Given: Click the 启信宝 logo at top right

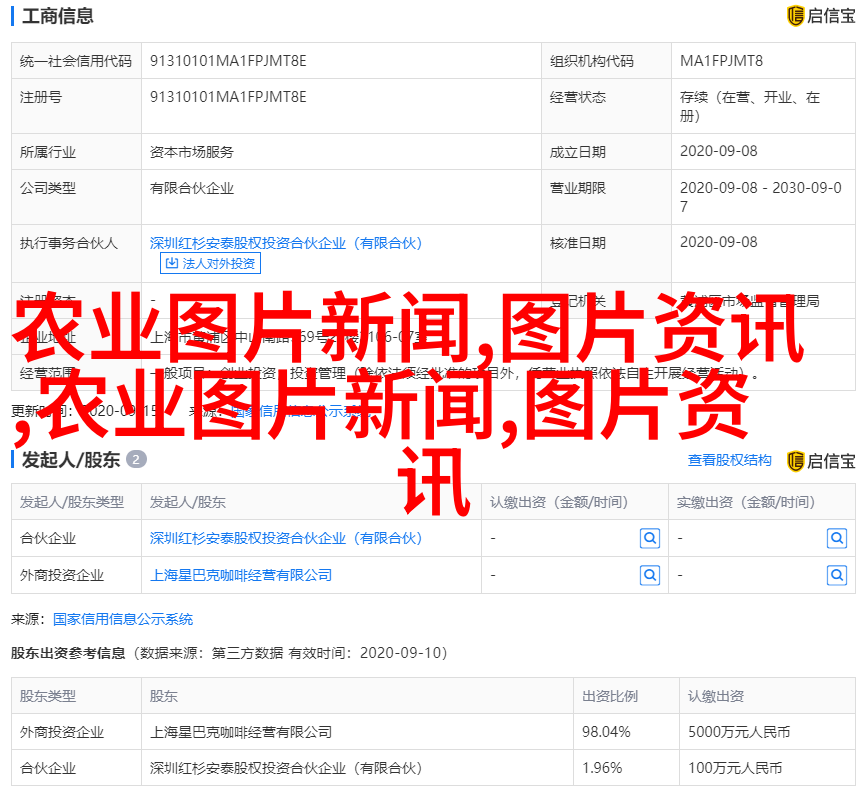Looking at the screenshot, I should pos(821,16).
